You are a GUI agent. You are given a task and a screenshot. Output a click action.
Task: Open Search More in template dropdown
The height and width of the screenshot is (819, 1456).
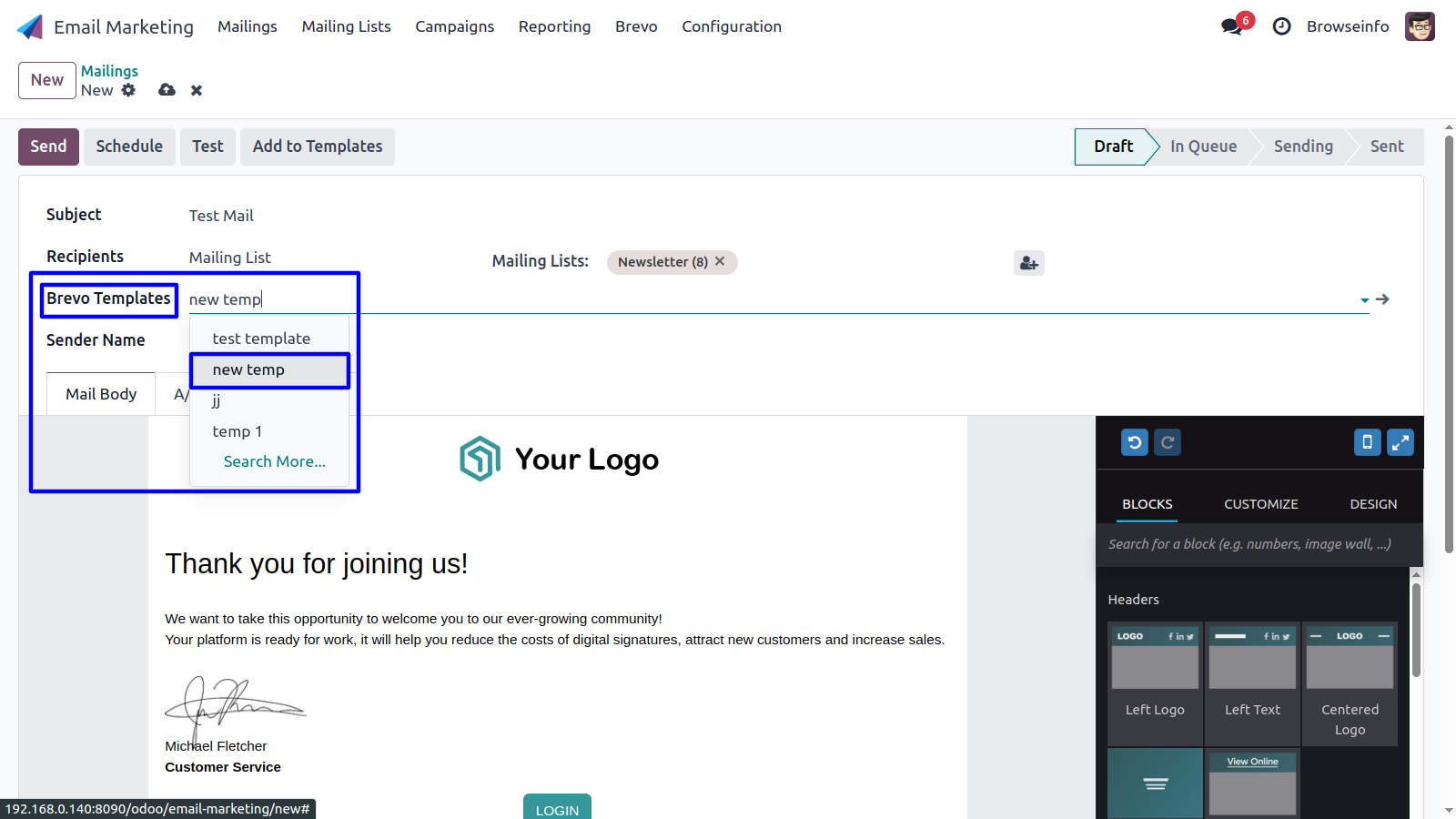pos(275,461)
